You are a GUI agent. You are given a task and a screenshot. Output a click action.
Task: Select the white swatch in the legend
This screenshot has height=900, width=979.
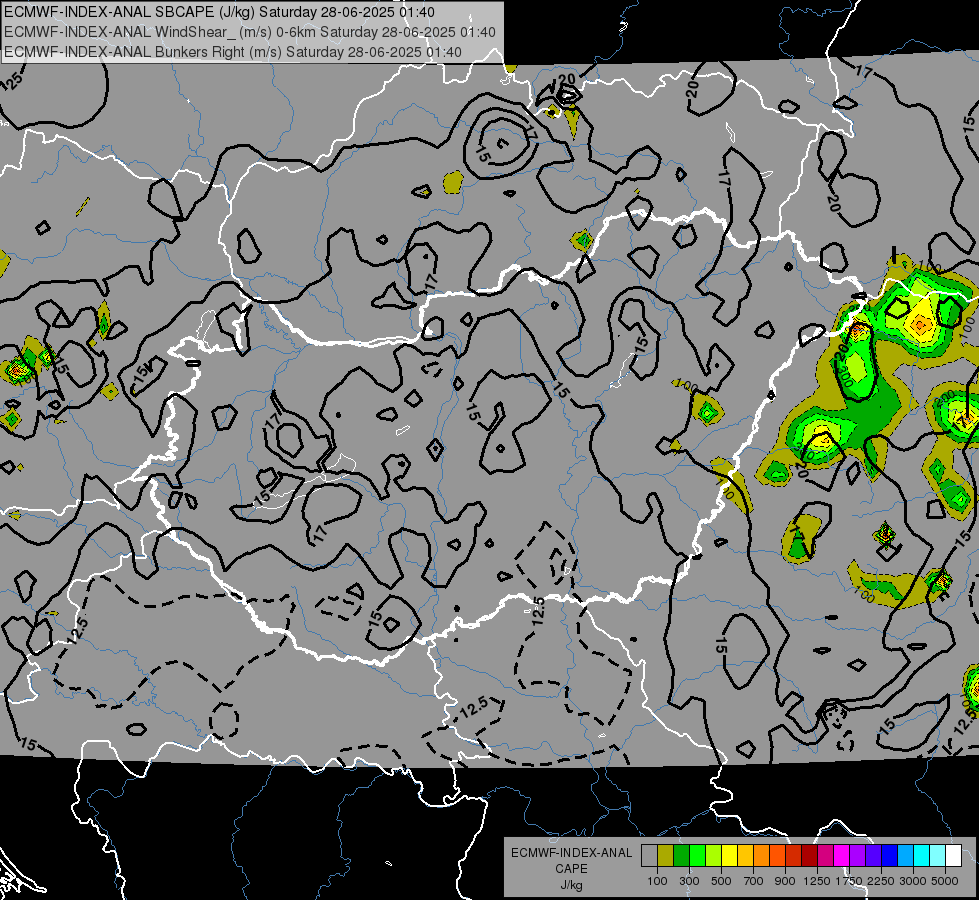click(x=953, y=855)
